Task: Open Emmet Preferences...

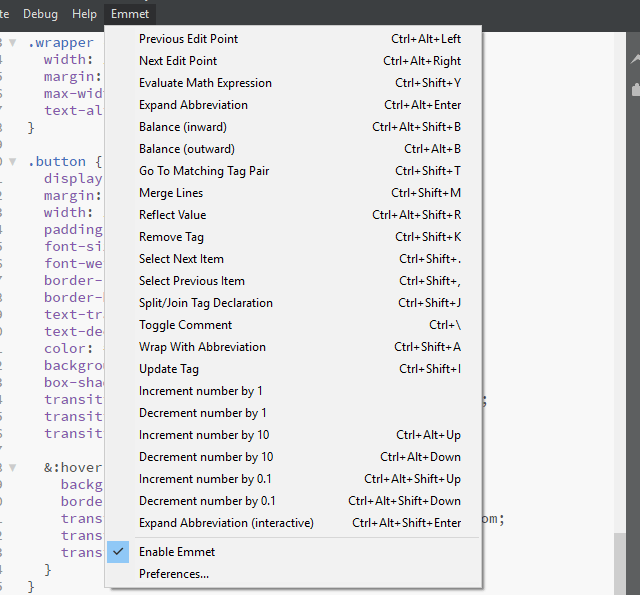Action: pyautogui.click(x=174, y=574)
